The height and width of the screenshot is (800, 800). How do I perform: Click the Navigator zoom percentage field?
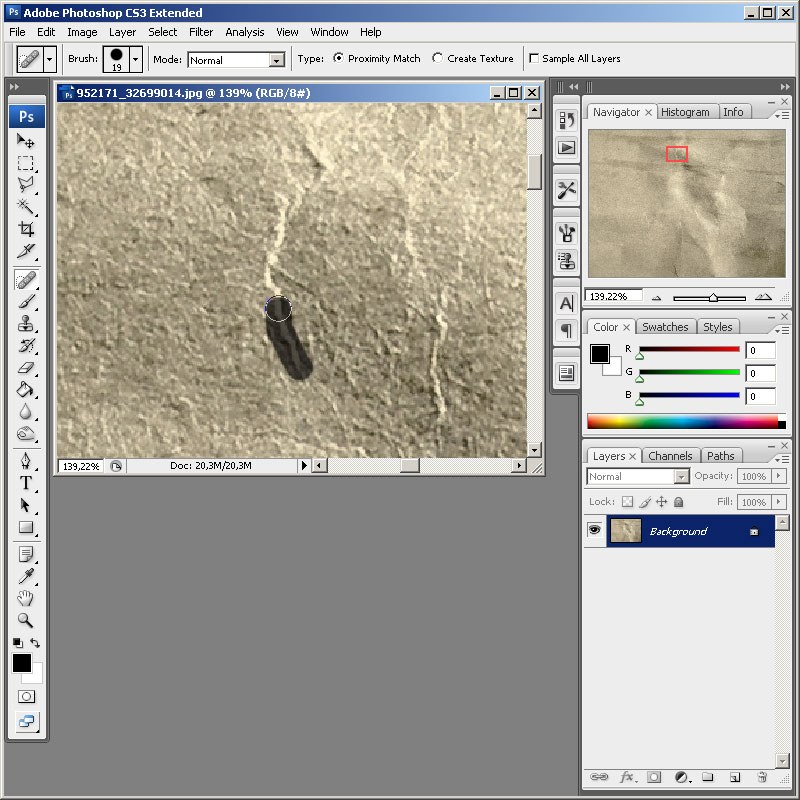click(613, 296)
